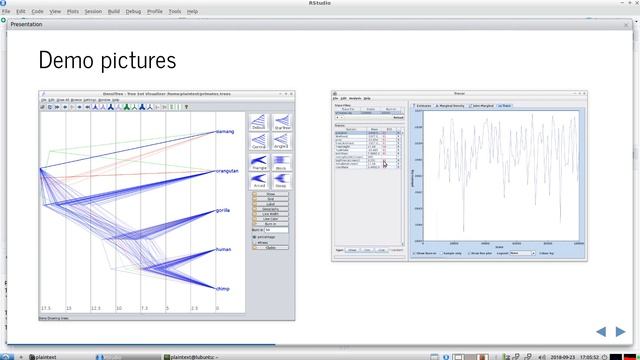The width and height of the screenshot is (640, 360).
Task: Select the Central tree style in DensiTree
Action: (x=259, y=141)
